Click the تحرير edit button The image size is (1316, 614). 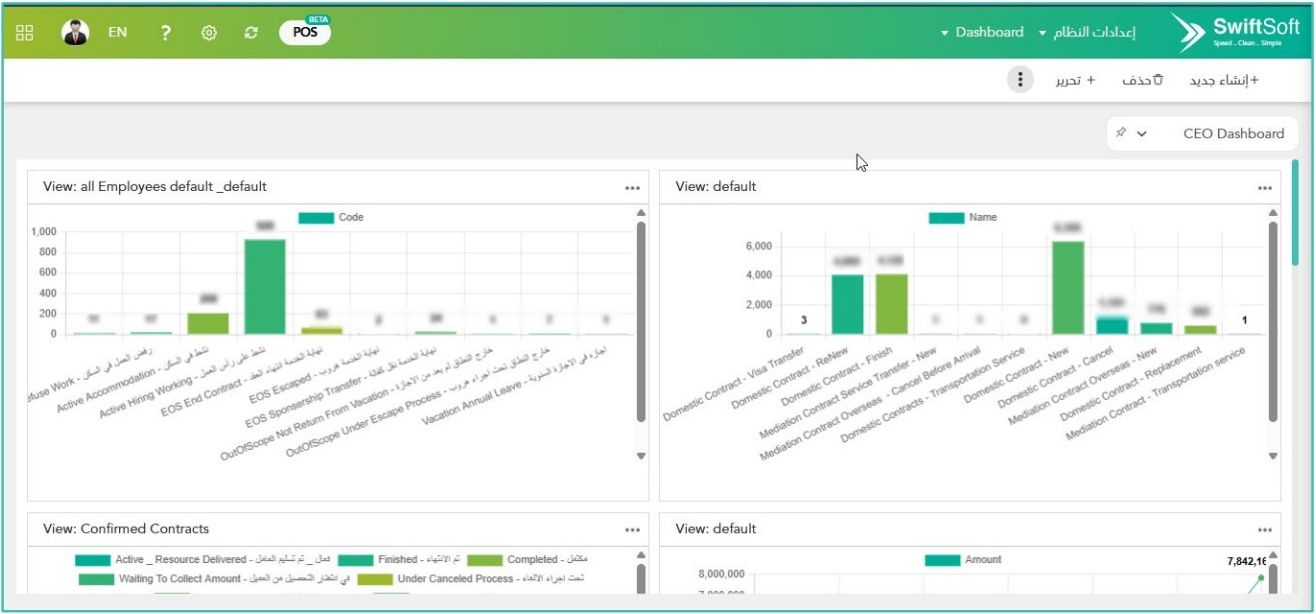click(1075, 80)
